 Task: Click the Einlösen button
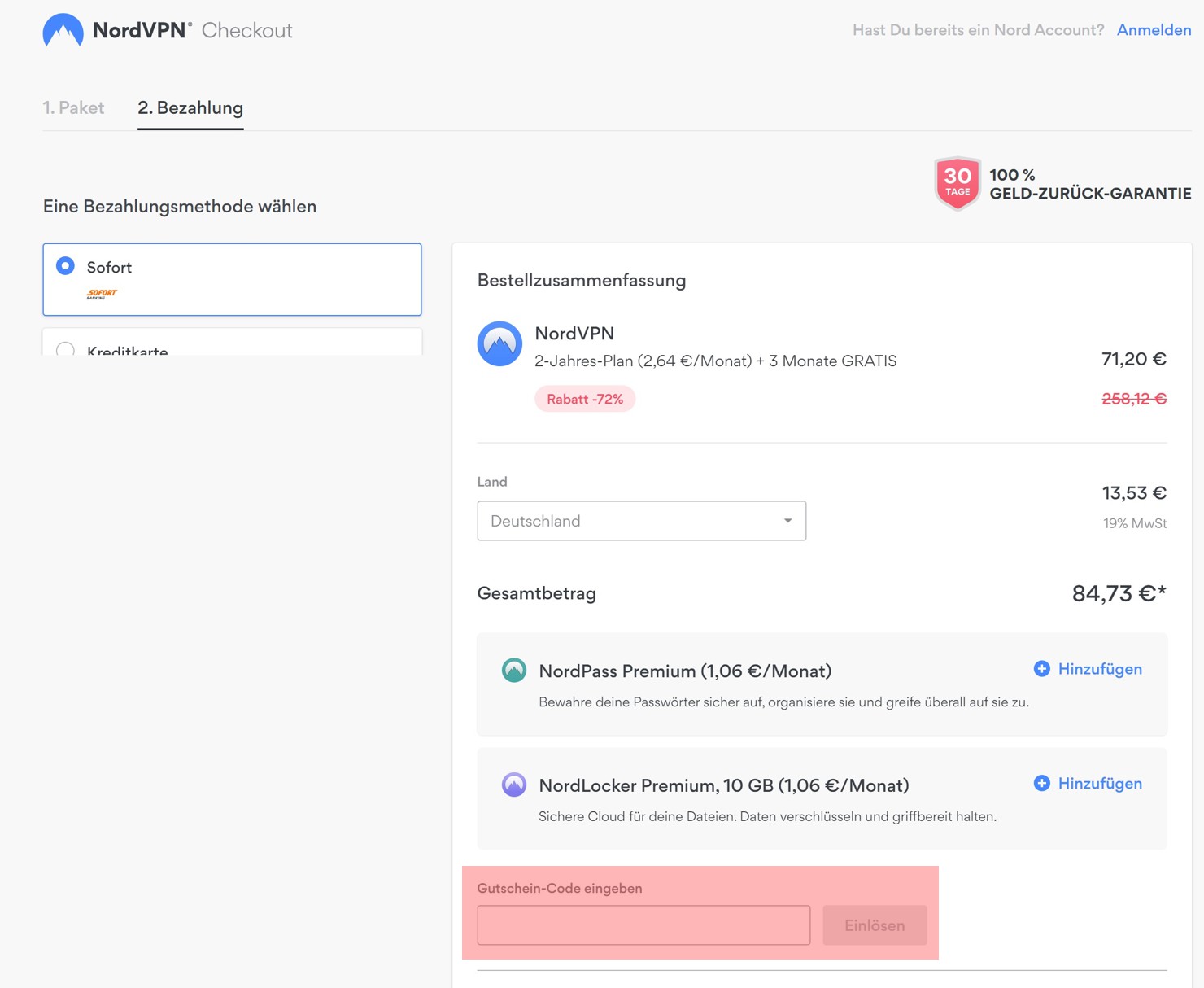(875, 925)
